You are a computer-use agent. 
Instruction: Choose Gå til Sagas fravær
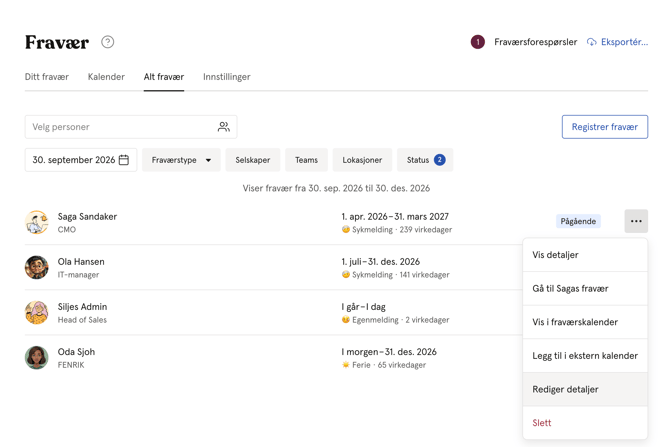pyautogui.click(x=585, y=288)
